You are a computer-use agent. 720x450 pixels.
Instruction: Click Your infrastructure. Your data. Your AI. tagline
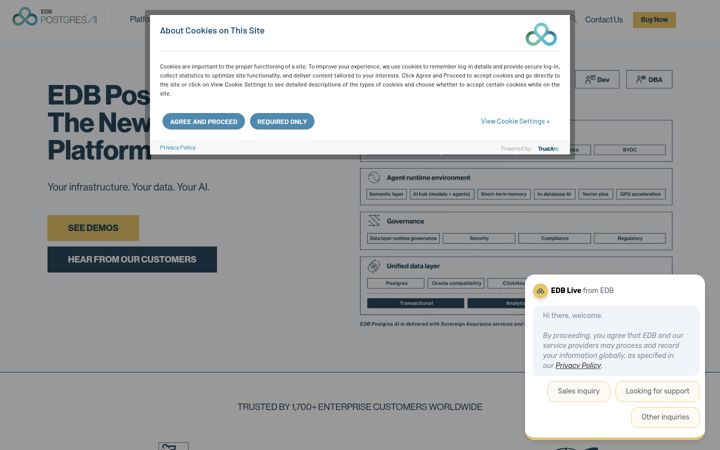[x=129, y=187]
